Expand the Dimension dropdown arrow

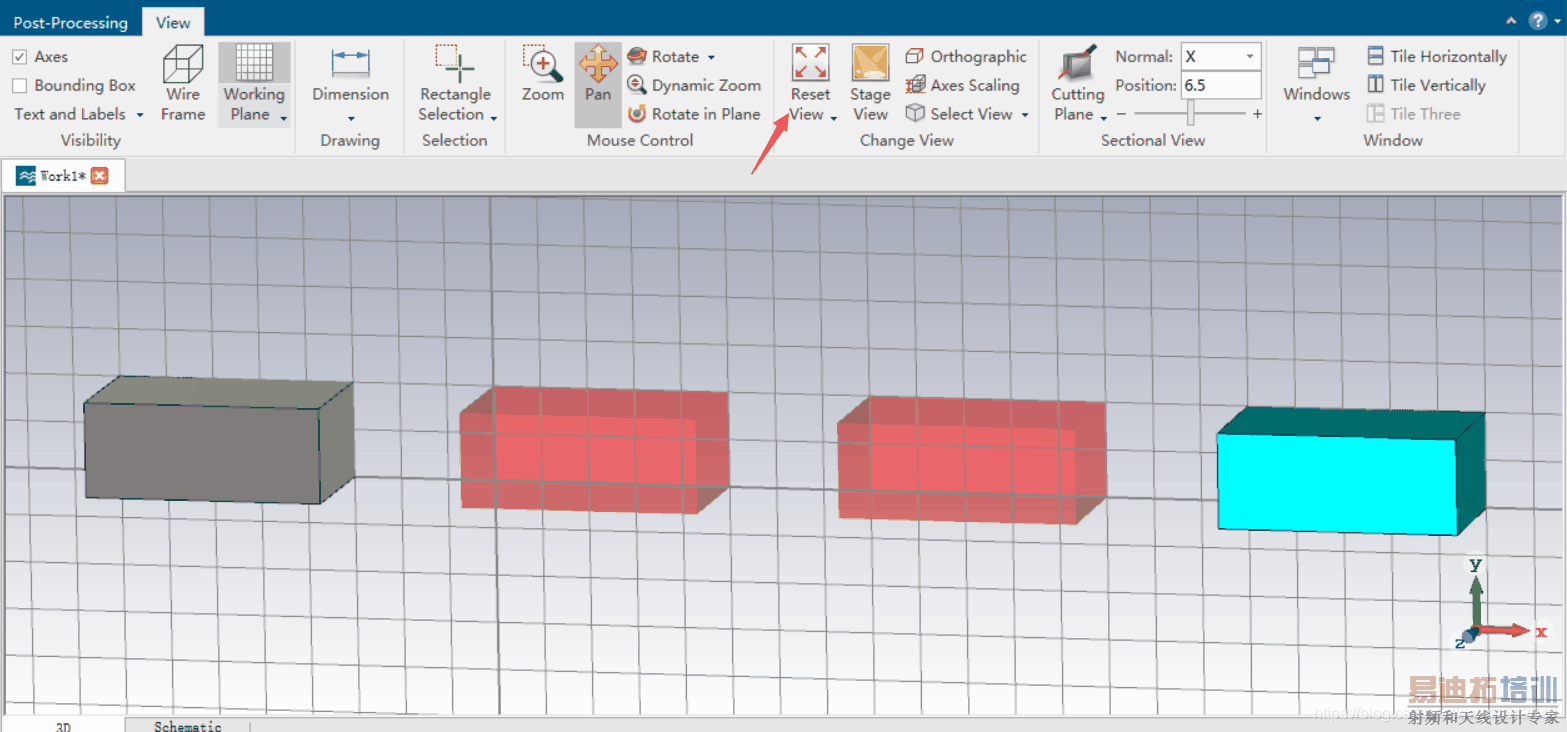[x=350, y=118]
